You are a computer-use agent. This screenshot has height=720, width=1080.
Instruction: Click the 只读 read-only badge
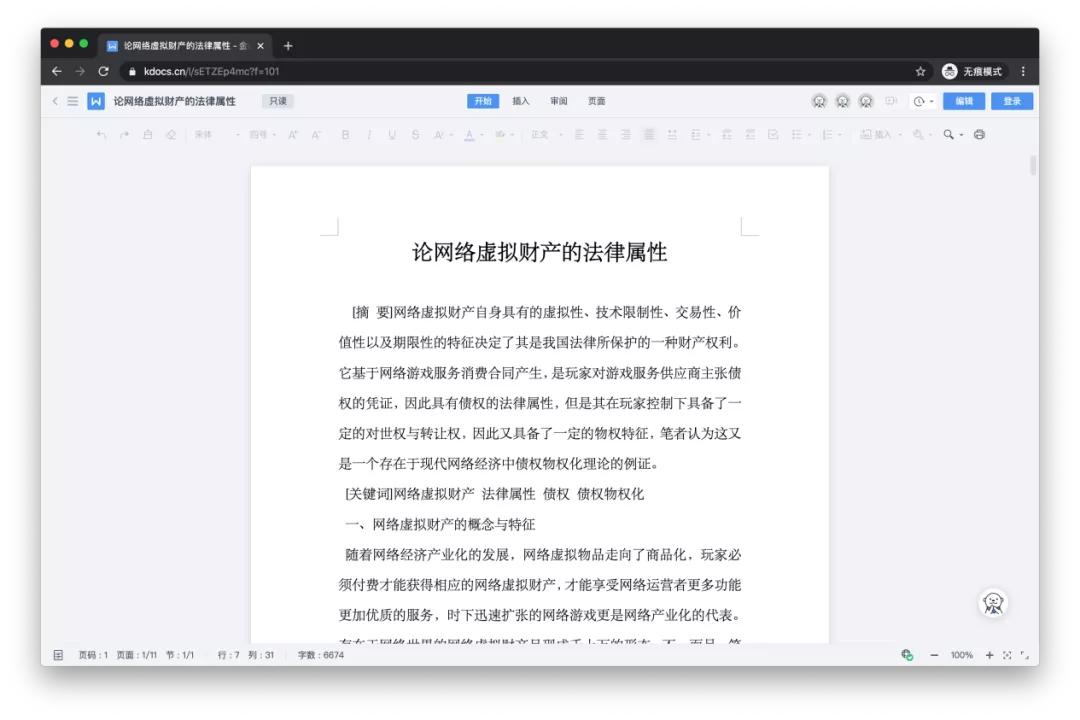(x=277, y=101)
